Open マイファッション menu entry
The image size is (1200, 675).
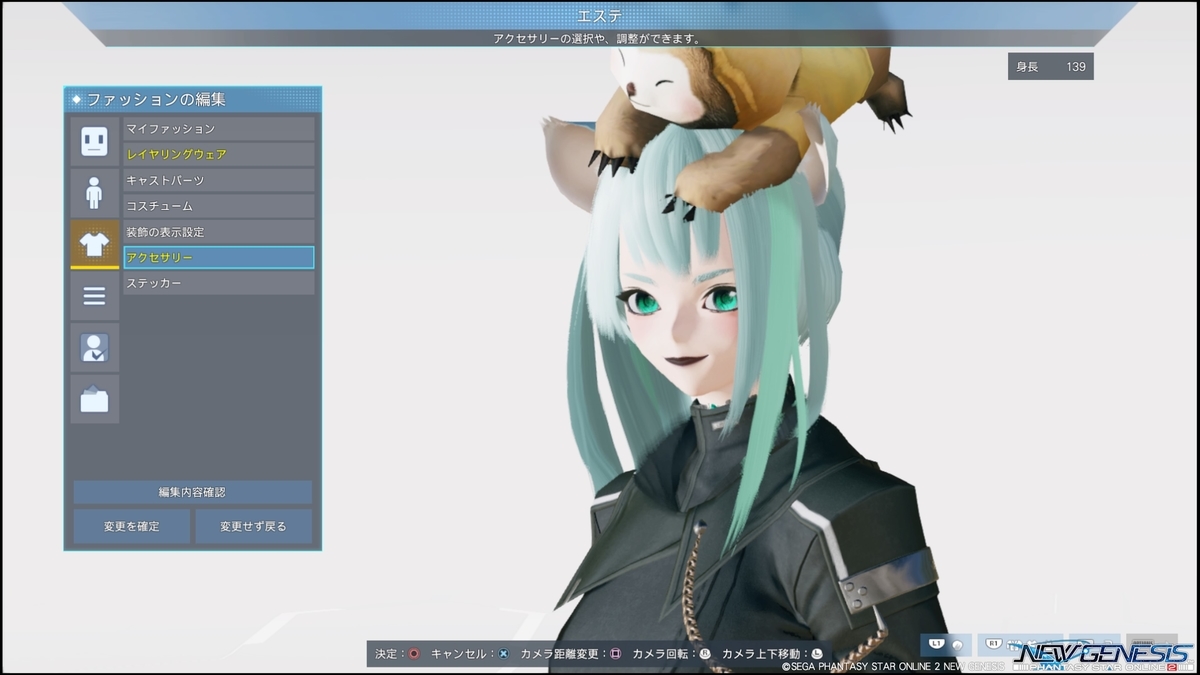[x=219, y=129]
